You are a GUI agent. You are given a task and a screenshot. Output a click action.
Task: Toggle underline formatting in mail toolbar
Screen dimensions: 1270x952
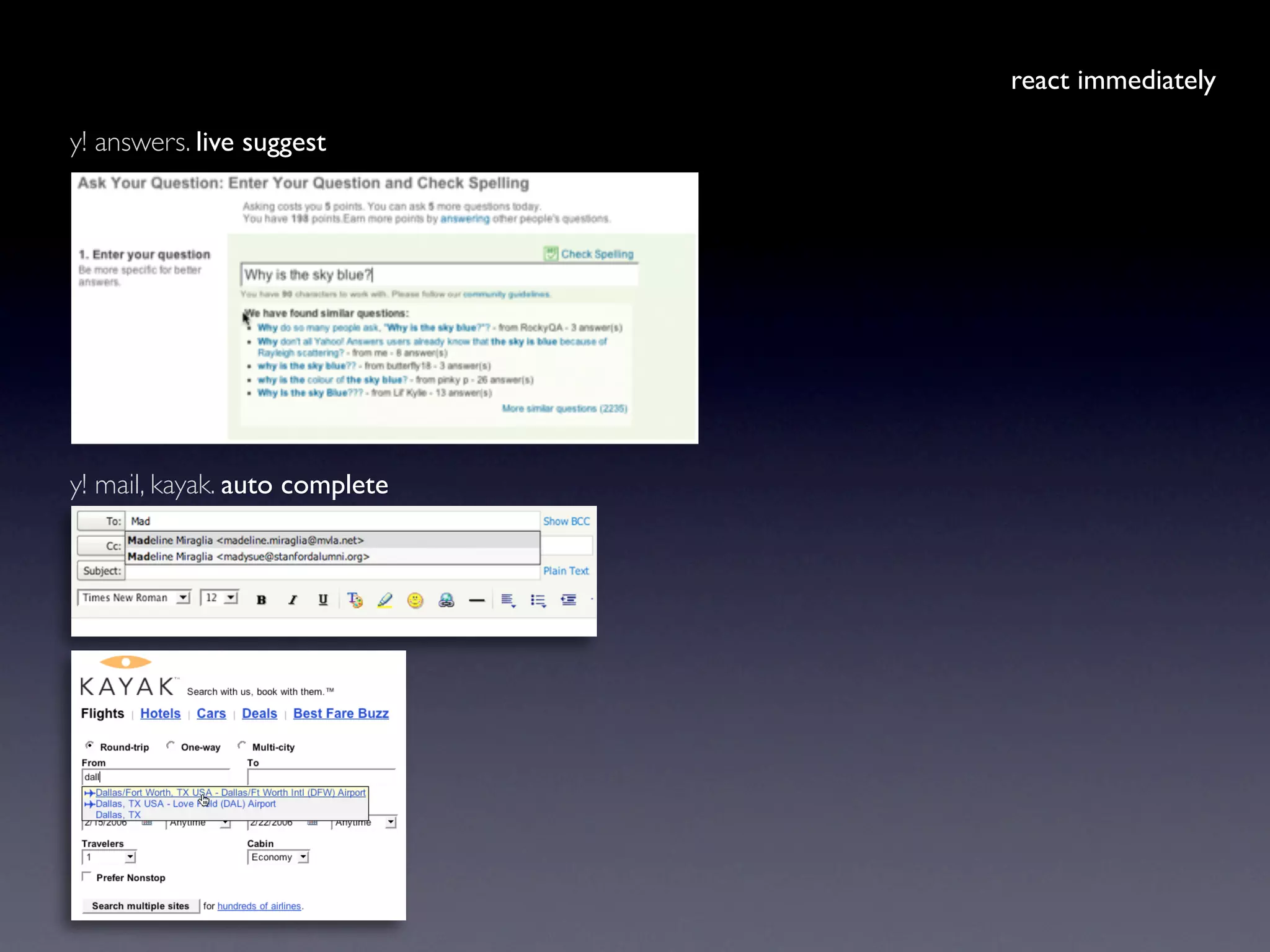(322, 599)
